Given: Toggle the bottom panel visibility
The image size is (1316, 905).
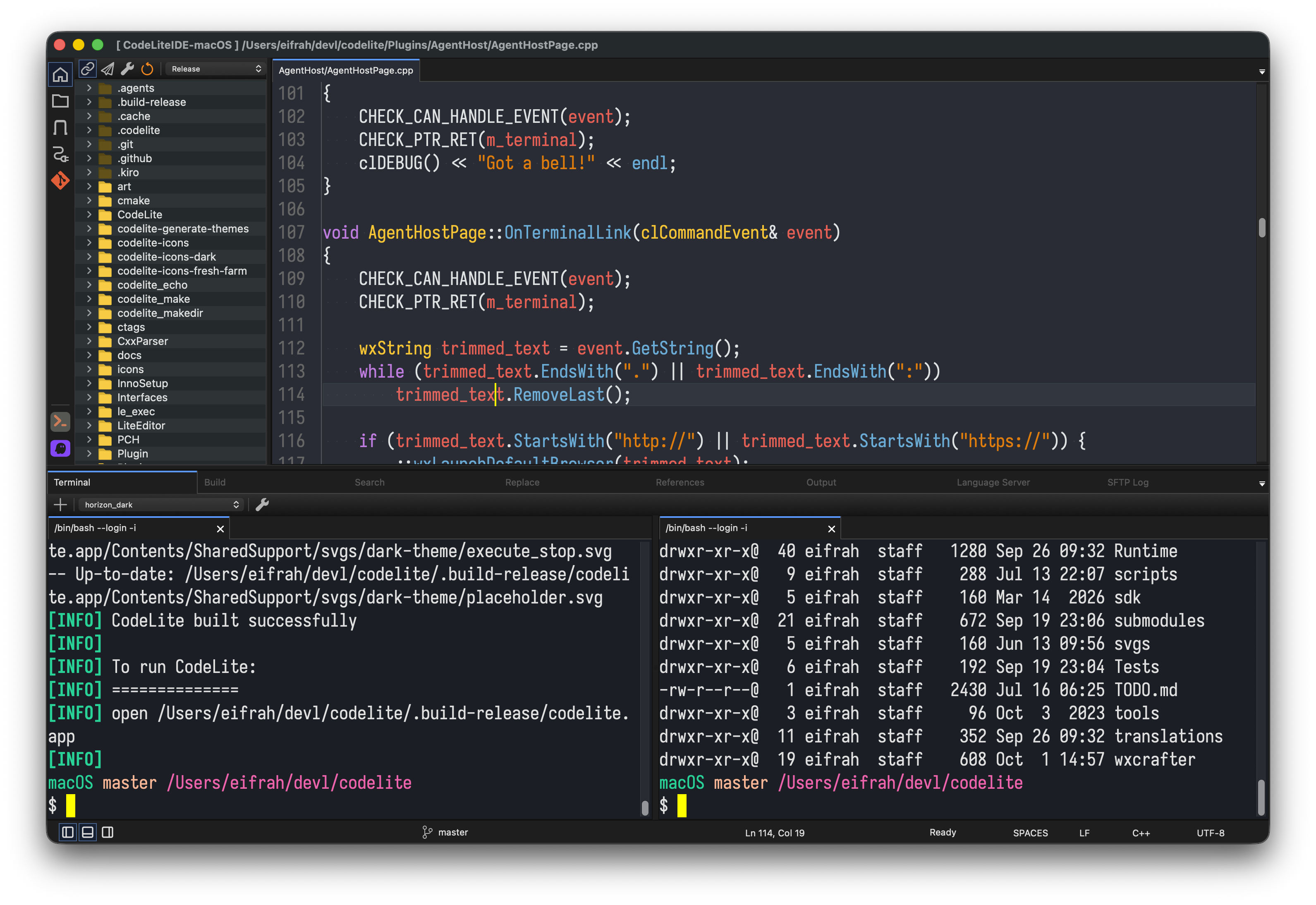Looking at the screenshot, I should pyautogui.click(x=87, y=832).
